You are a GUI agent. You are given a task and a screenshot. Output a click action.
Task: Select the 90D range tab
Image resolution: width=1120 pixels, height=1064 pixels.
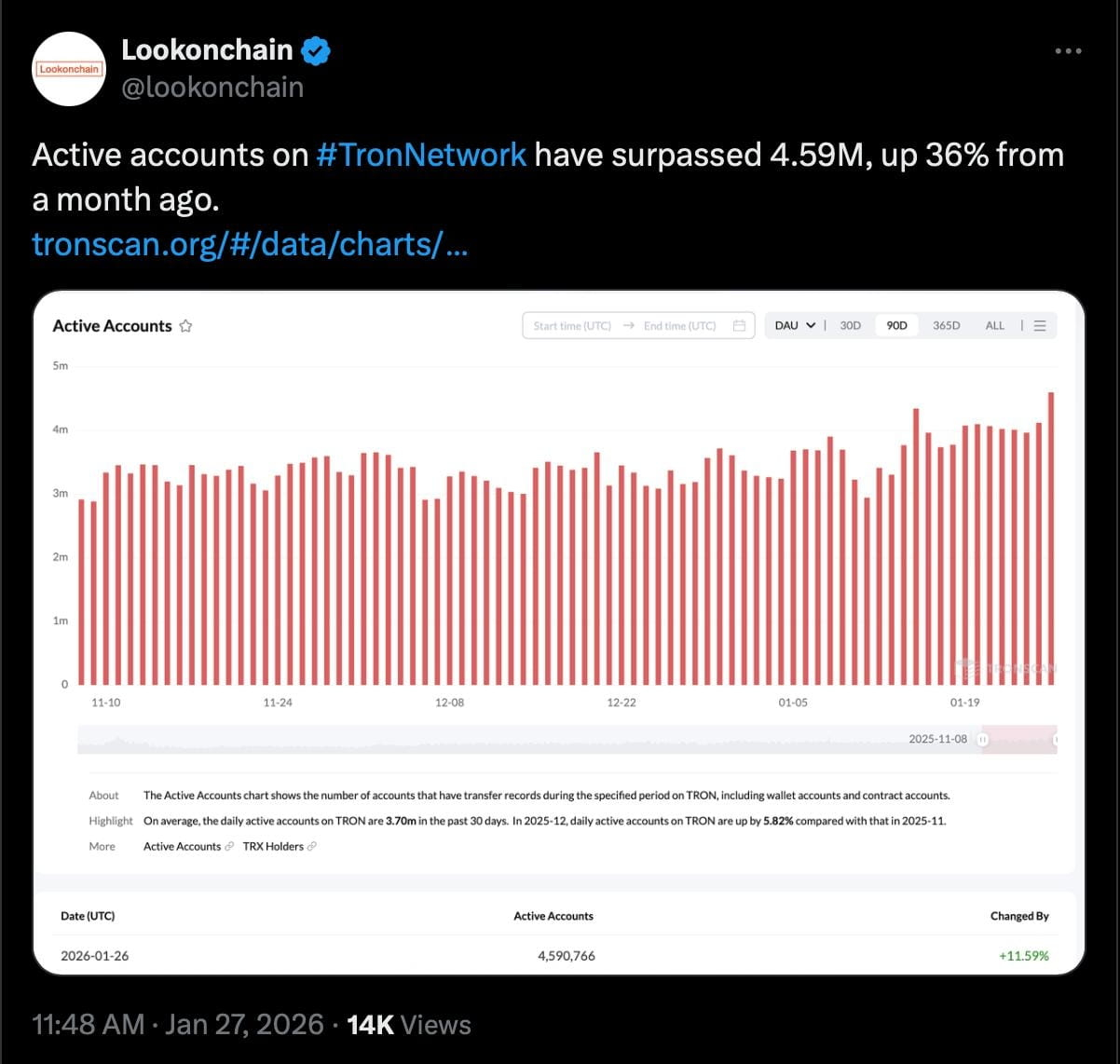tap(896, 326)
